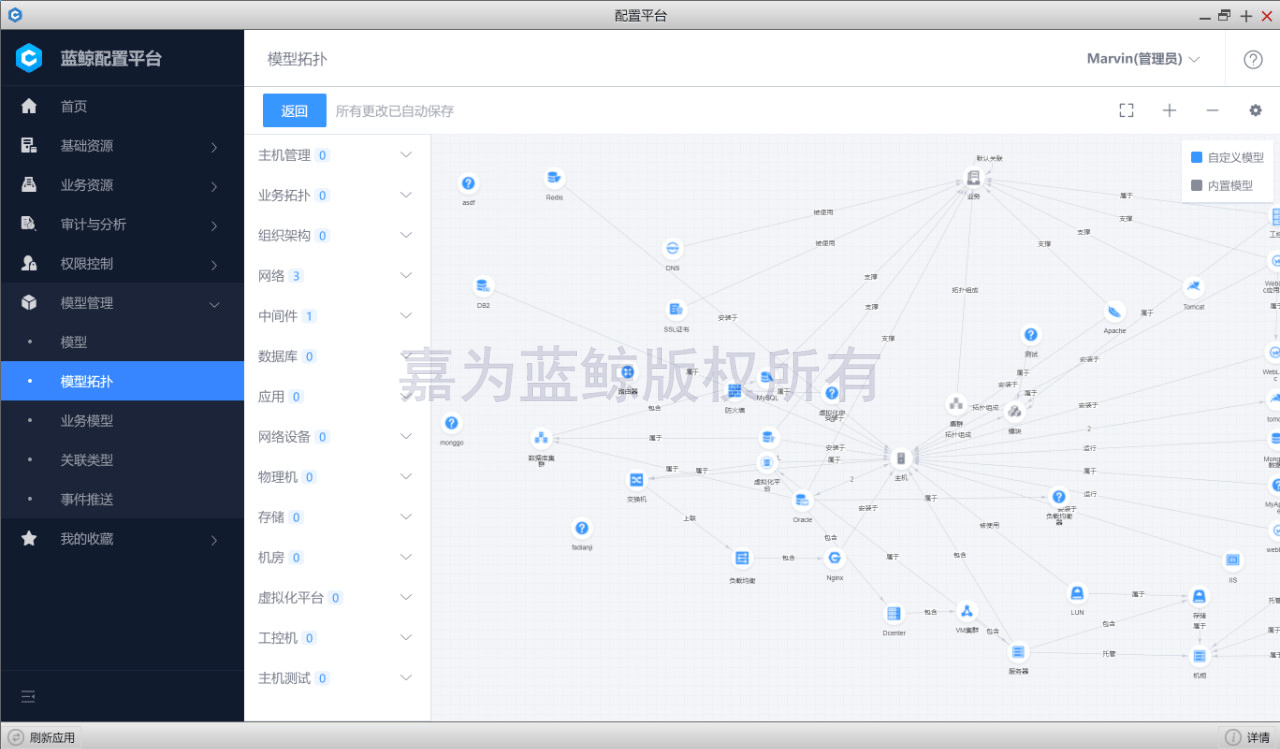This screenshot has height=749, width=1280.
Task: Zoom in with the plus icon
Action: point(1169,110)
